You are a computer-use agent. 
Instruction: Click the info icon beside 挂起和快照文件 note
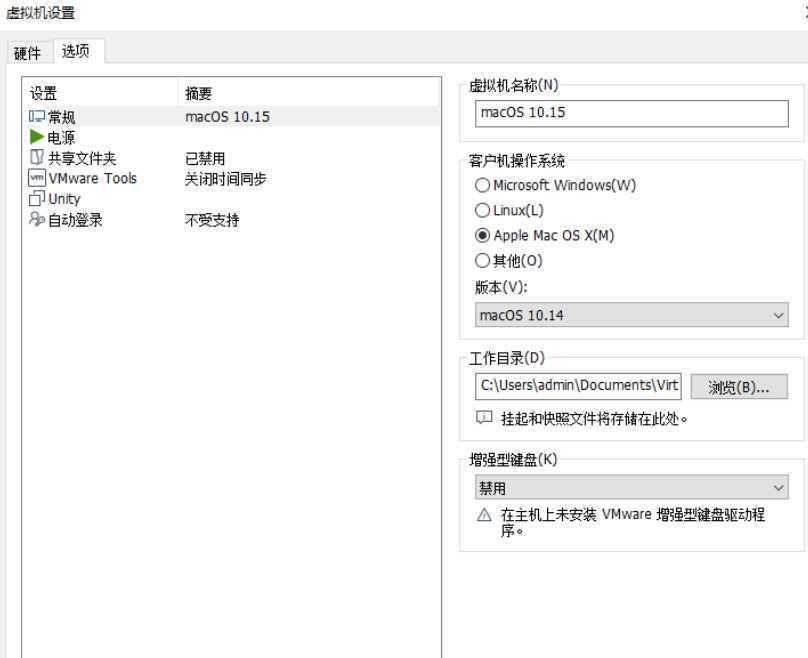484,417
